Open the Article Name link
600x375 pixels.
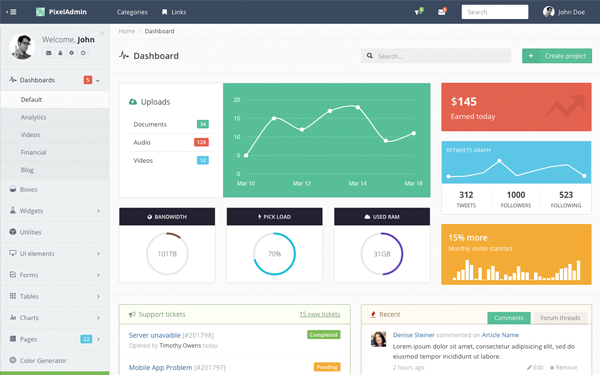click(500, 335)
